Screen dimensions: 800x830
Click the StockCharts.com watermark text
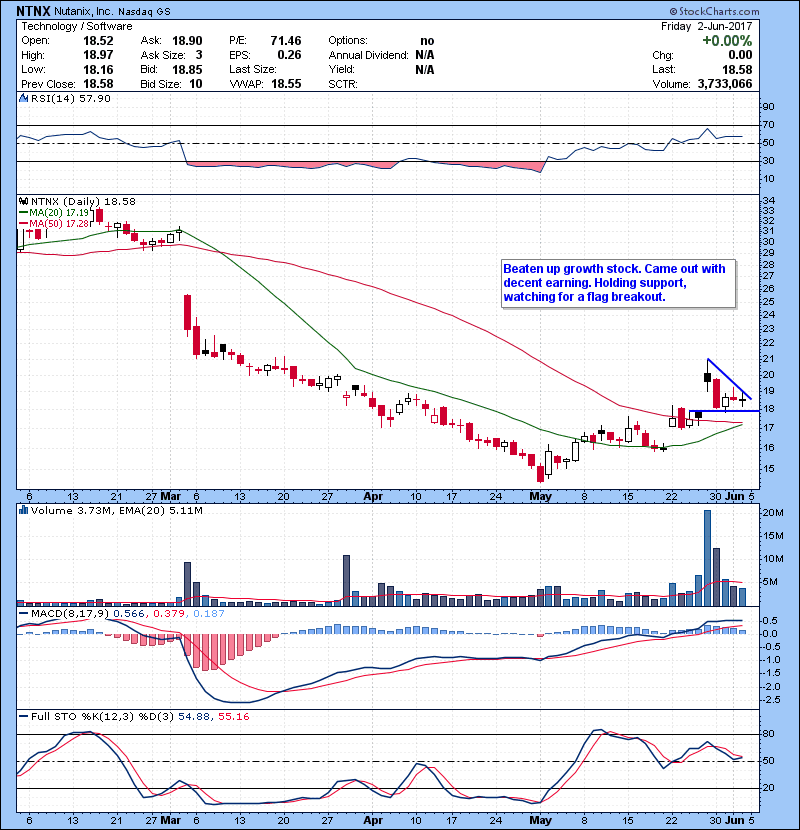714,11
